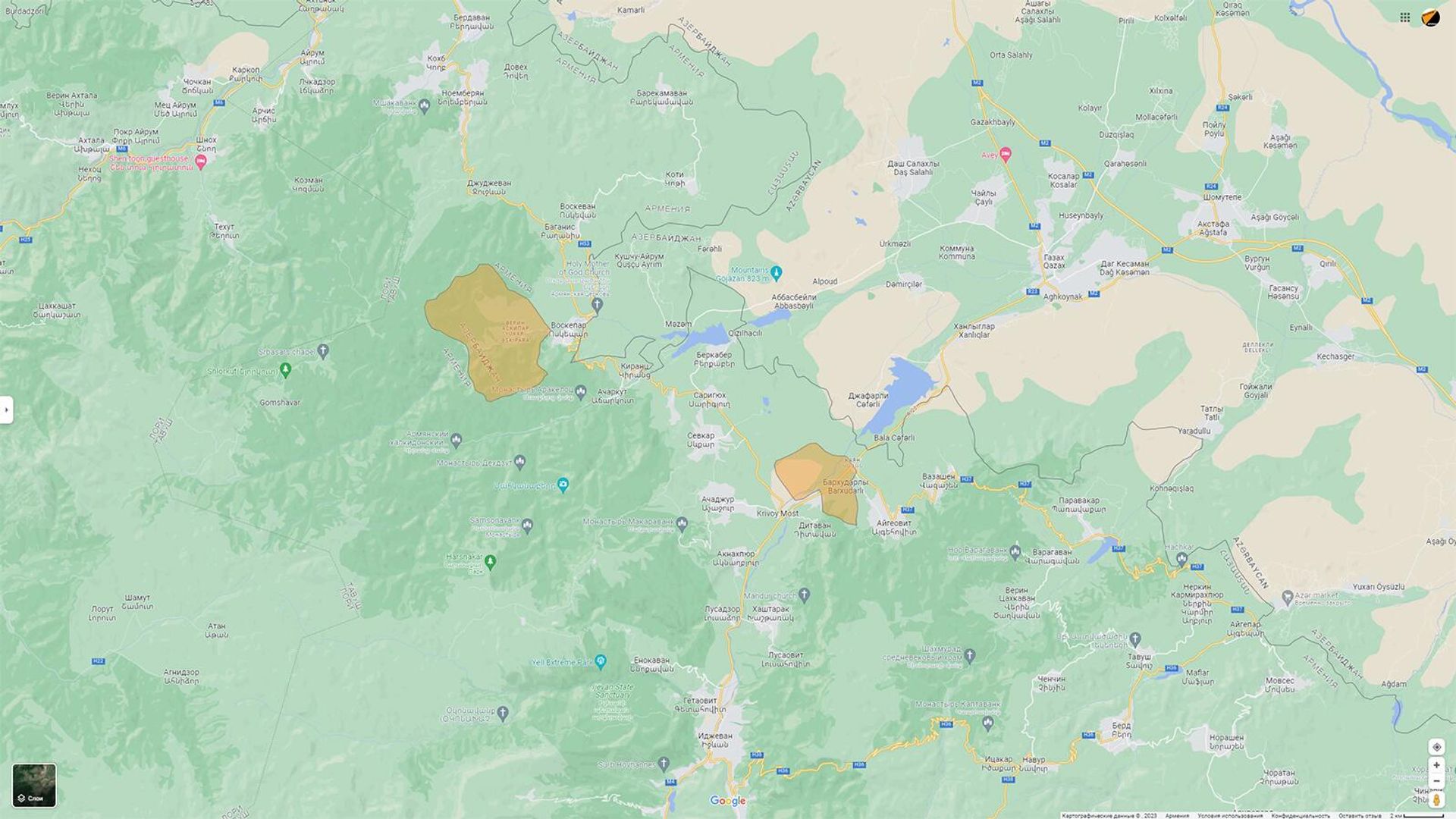Select the Street View pegman

pyautogui.click(x=1436, y=799)
